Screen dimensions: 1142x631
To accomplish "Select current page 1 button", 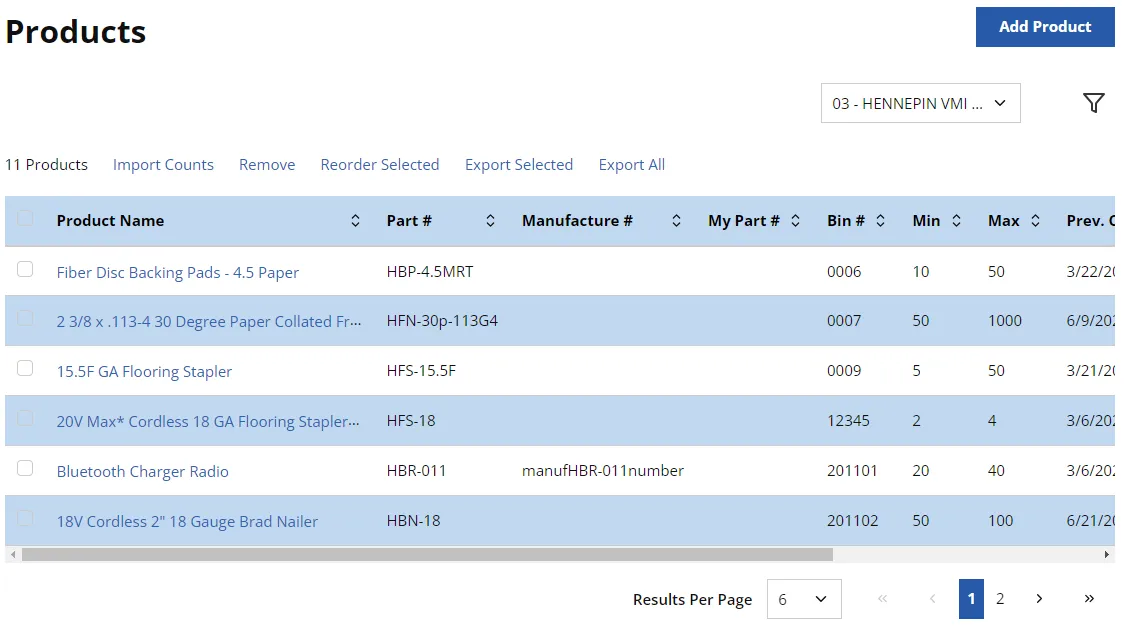I will coord(971,599).
